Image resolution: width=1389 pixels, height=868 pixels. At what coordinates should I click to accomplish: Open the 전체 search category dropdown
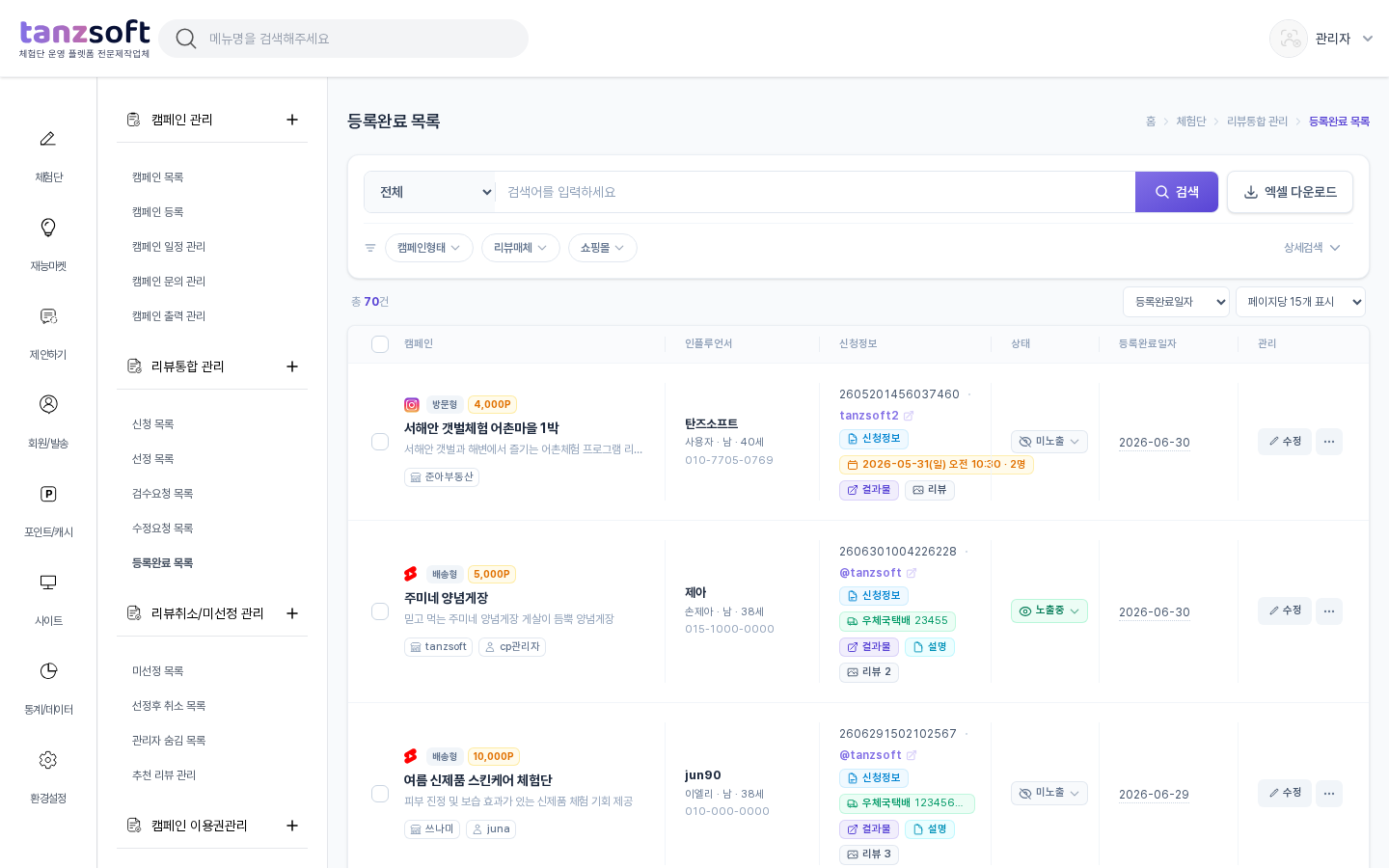pyautogui.click(x=429, y=192)
